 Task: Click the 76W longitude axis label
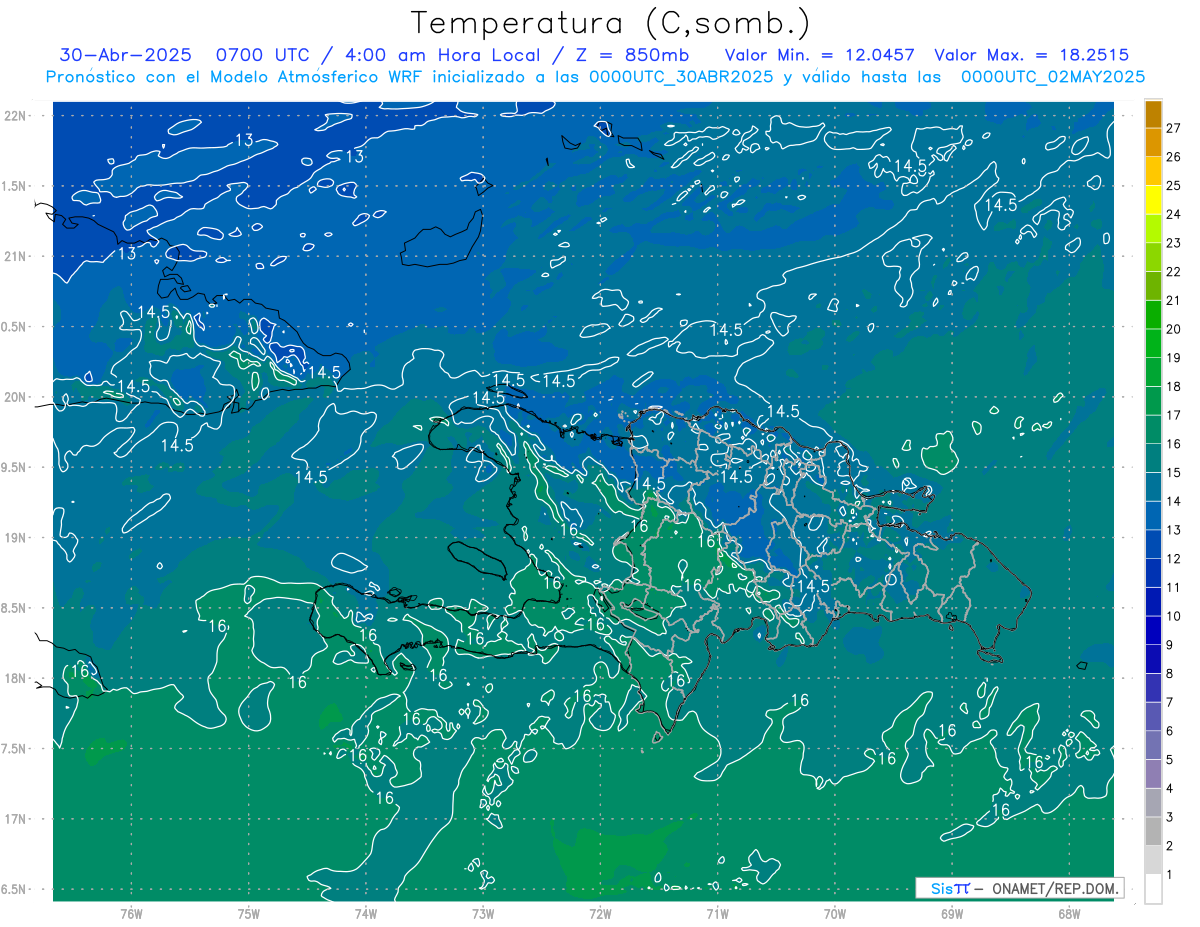tap(131, 914)
